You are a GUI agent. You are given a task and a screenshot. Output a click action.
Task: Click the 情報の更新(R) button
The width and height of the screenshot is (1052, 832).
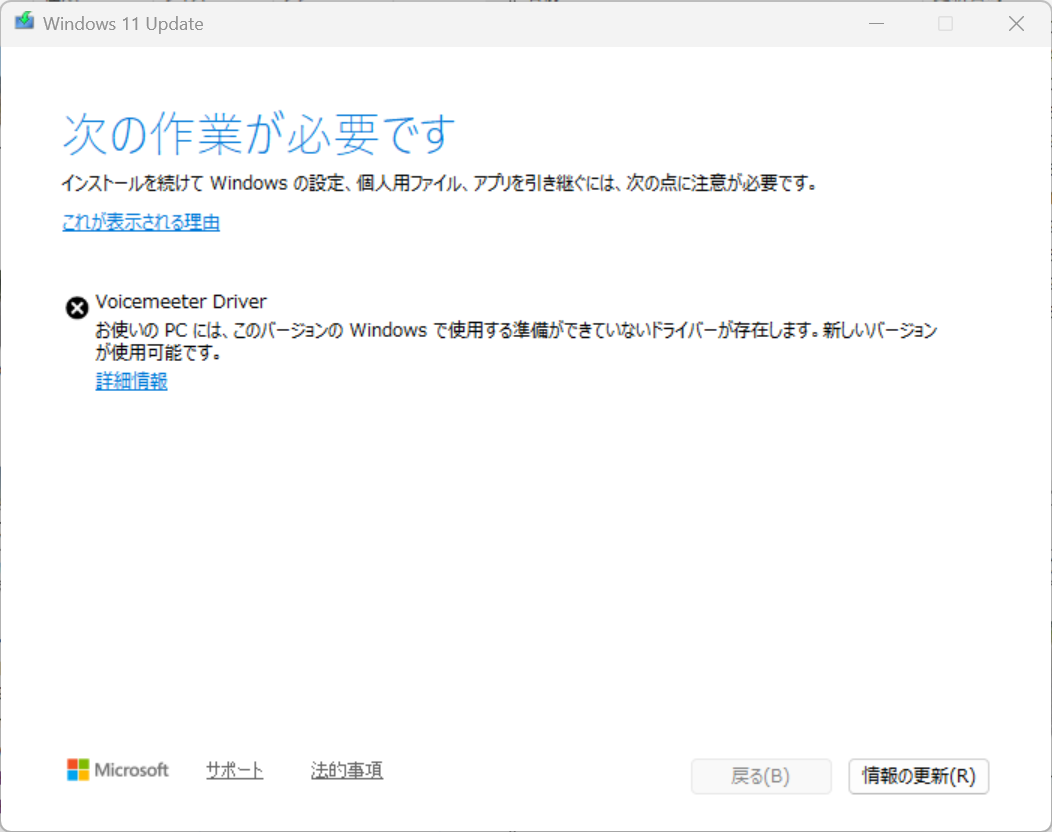[918, 776]
